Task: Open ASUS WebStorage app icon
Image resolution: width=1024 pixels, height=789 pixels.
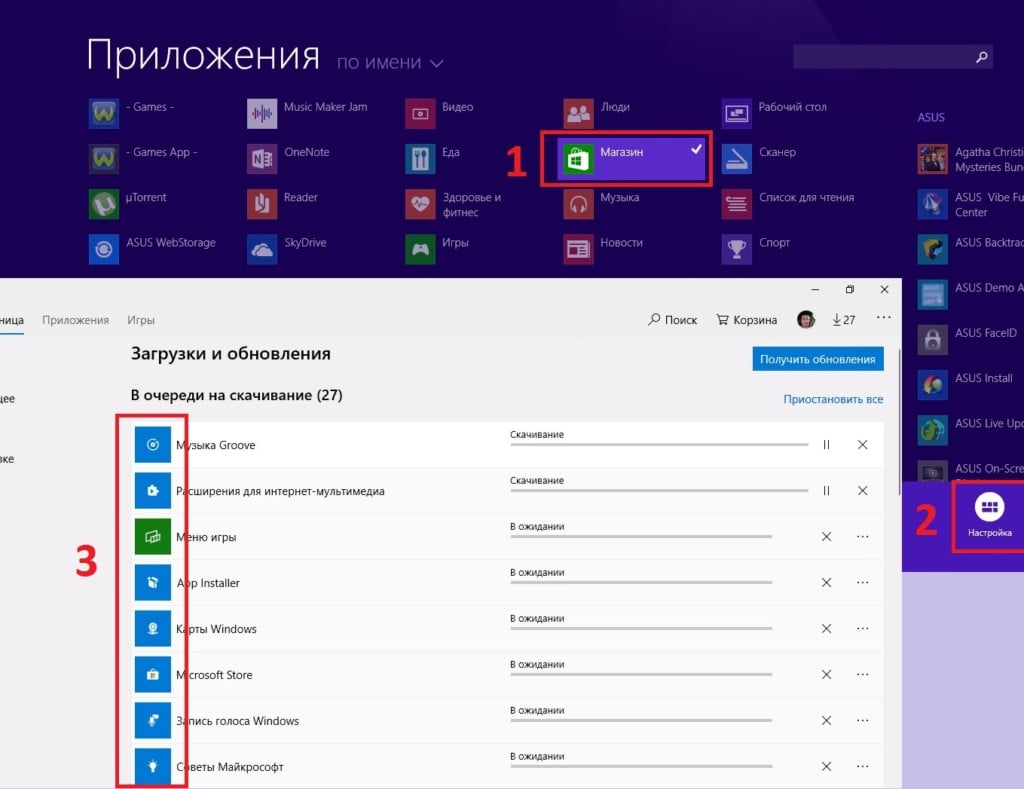Action: point(104,249)
